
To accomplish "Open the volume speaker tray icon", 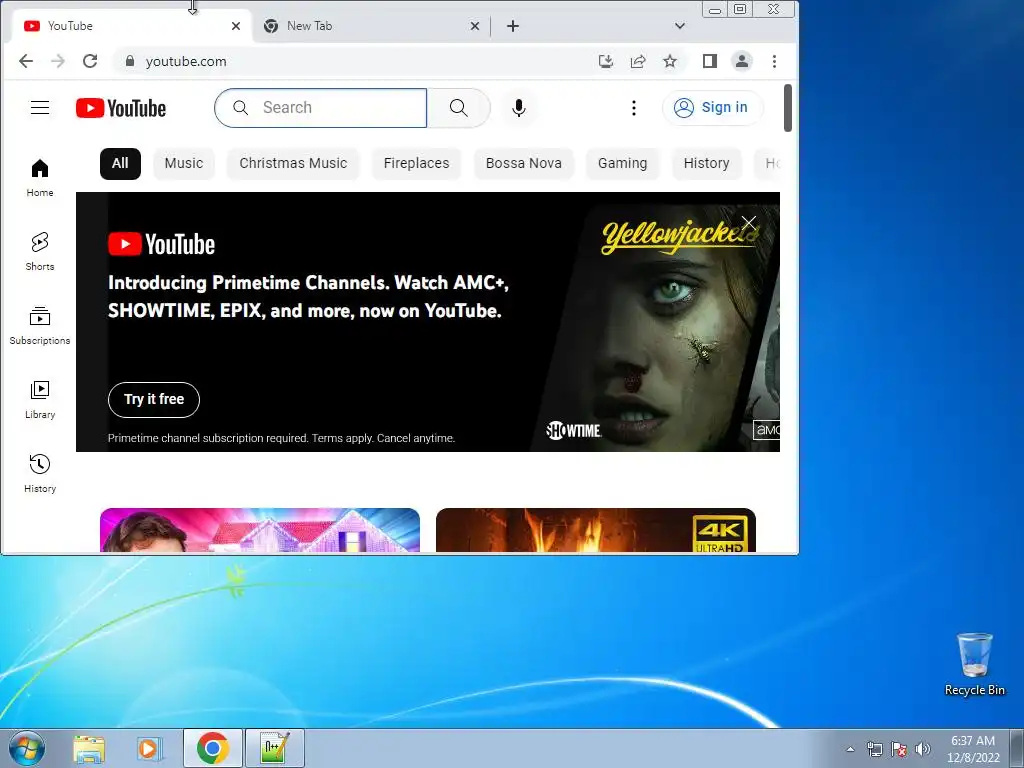I will [923, 749].
